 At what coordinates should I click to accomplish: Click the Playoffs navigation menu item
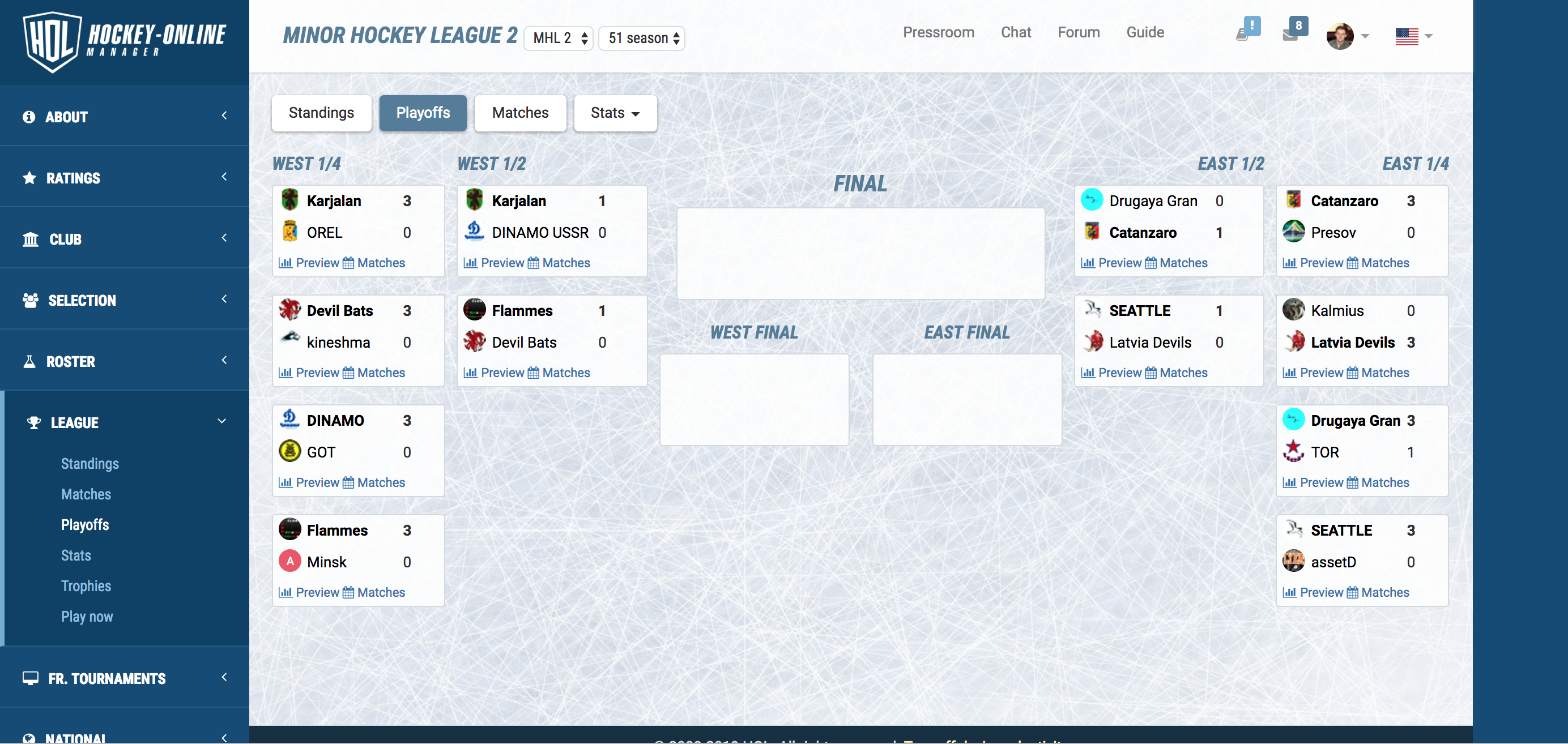84,524
